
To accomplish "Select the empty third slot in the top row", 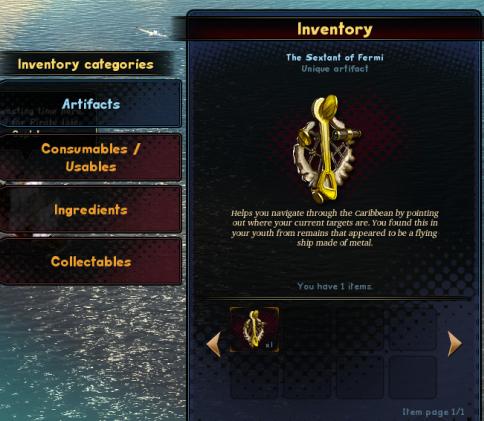I will (x=360, y=328).
